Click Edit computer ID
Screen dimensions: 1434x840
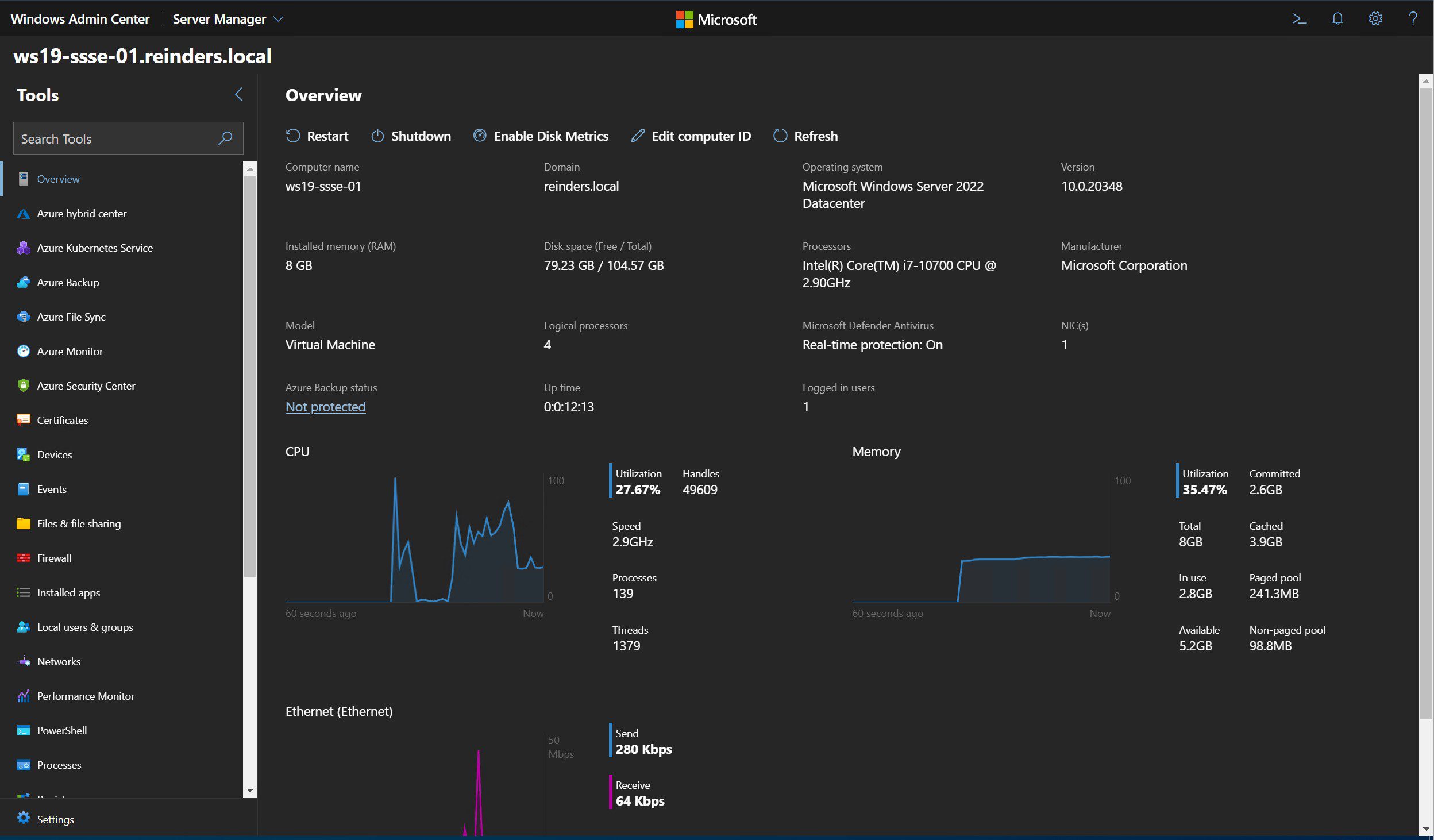pos(691,136)
